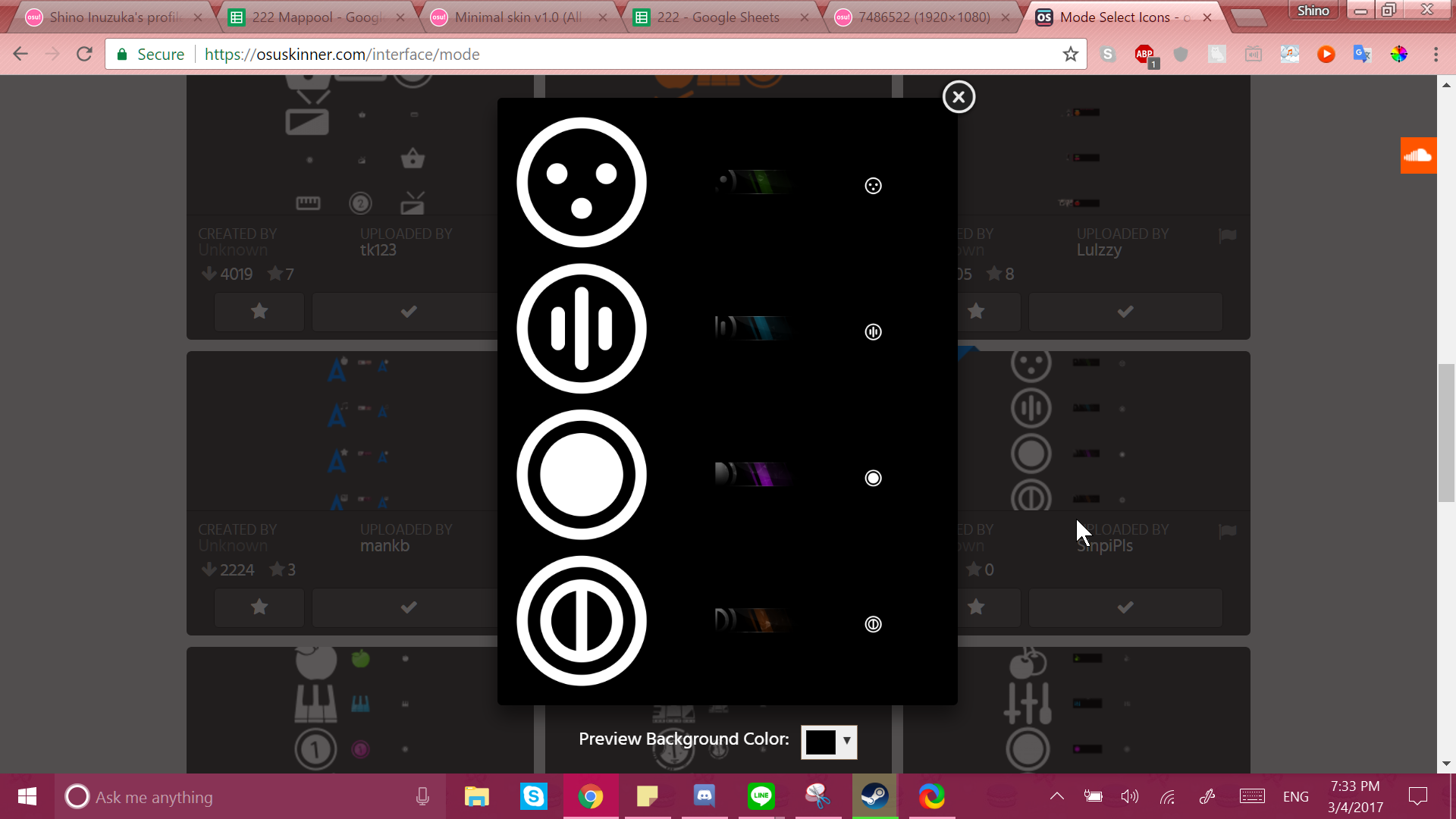Select the Taiko mode icon (waveform circle)
The width and height of the screenshot is (1456, 819).
click(581, 328)
